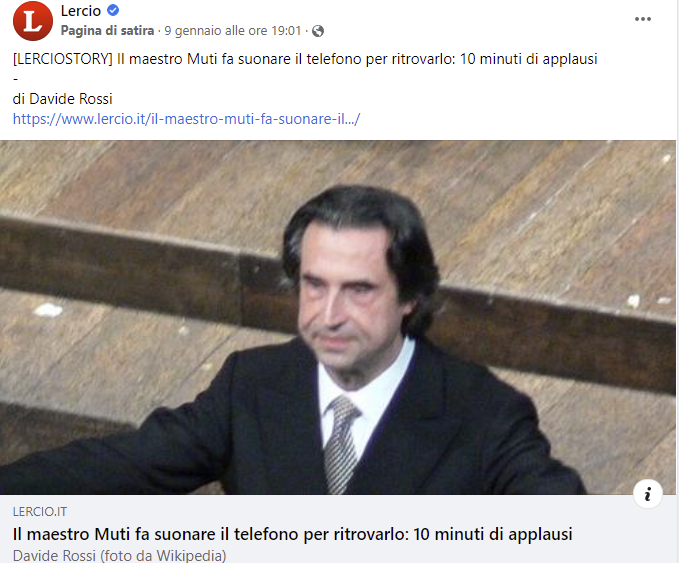Open the article preview photo
Screen dimensions: 679x563
coord(338,317)
